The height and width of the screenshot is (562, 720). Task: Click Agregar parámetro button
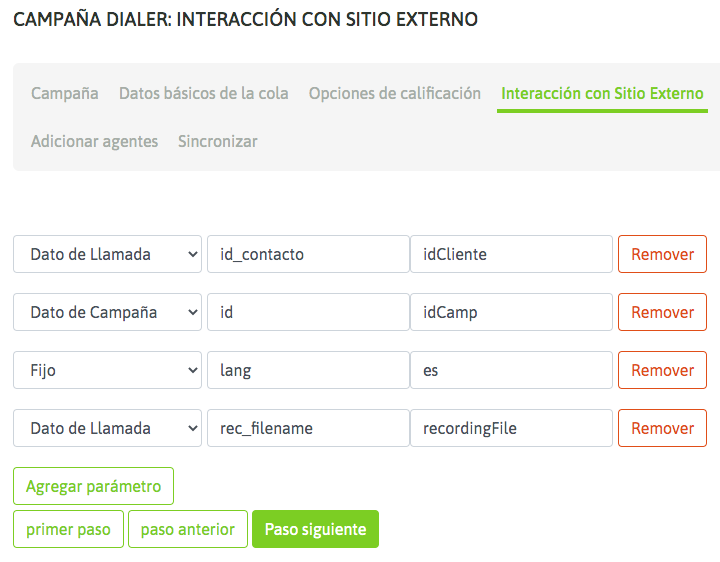pos(93,487)
